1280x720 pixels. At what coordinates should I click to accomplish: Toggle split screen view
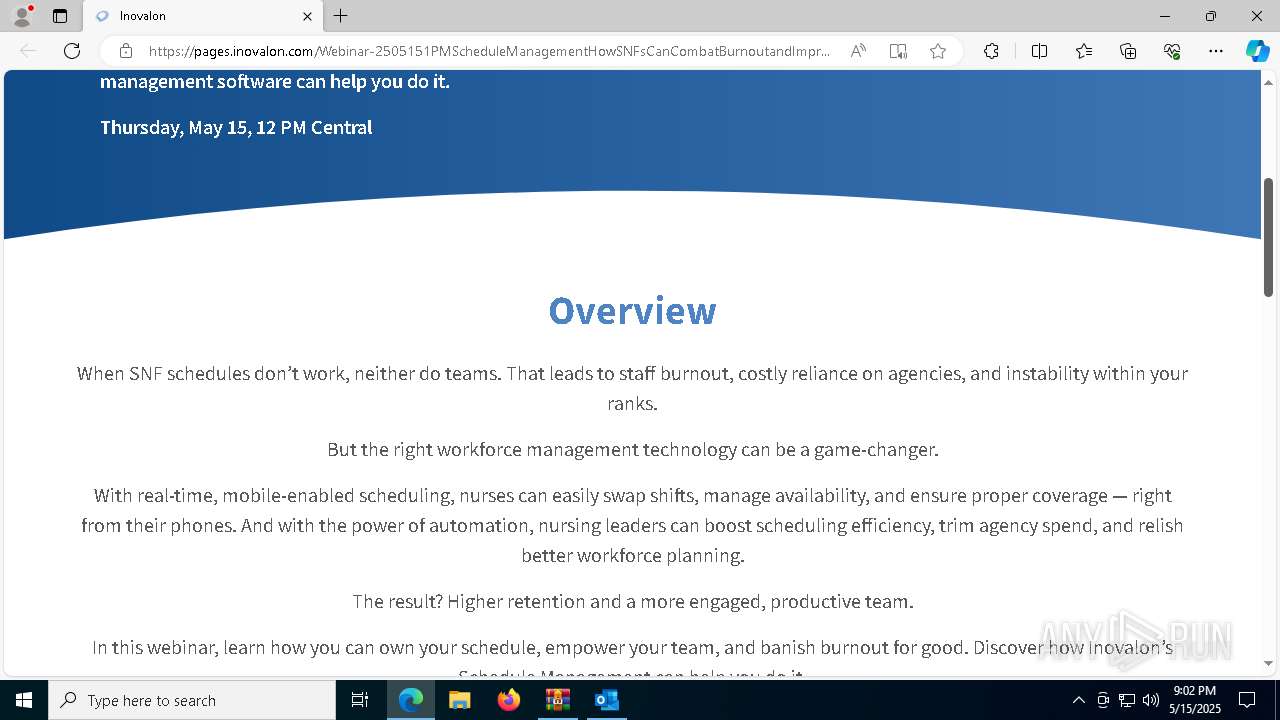pos(1039,51)
